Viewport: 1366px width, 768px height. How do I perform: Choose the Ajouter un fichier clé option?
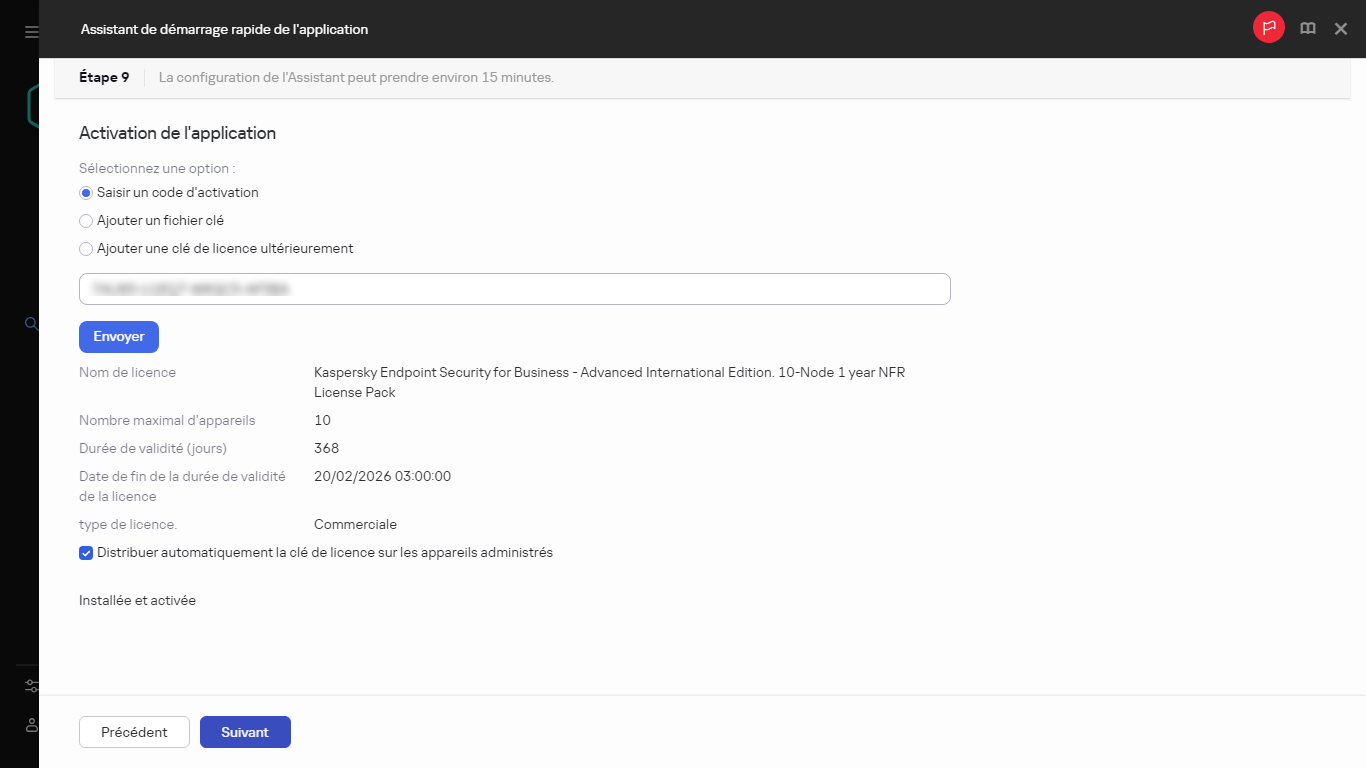click(x=86, y=220)
